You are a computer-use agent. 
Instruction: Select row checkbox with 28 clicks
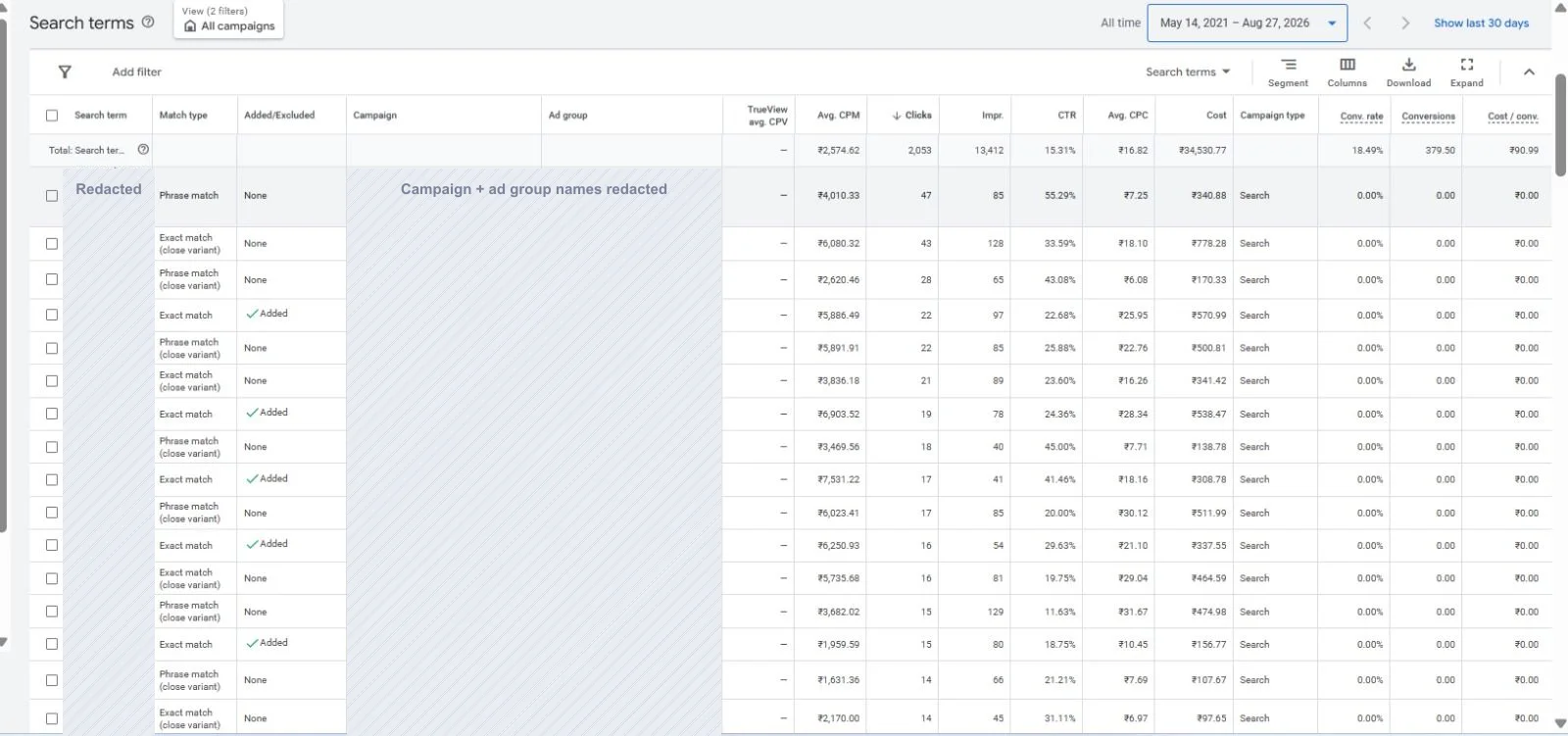[x=52, y=279]
